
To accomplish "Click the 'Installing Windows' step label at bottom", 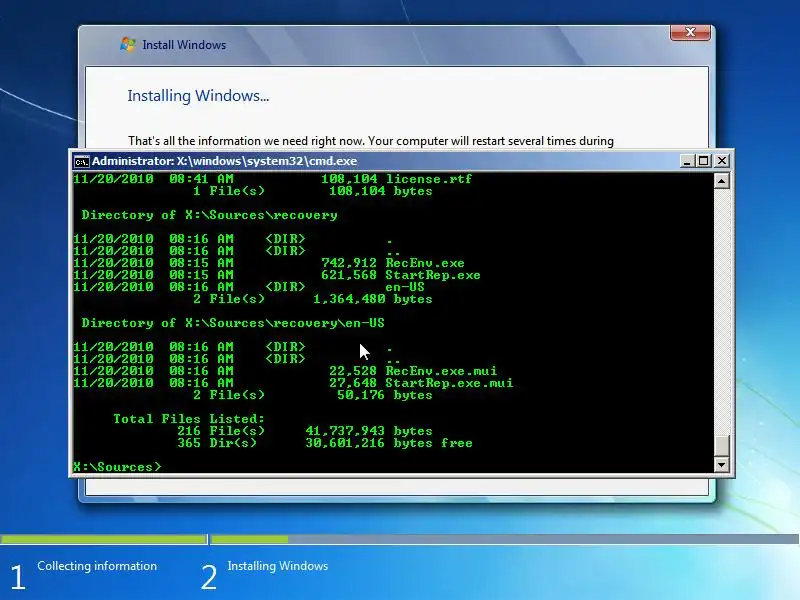I will pyautogui.click(x=278, y=566).
